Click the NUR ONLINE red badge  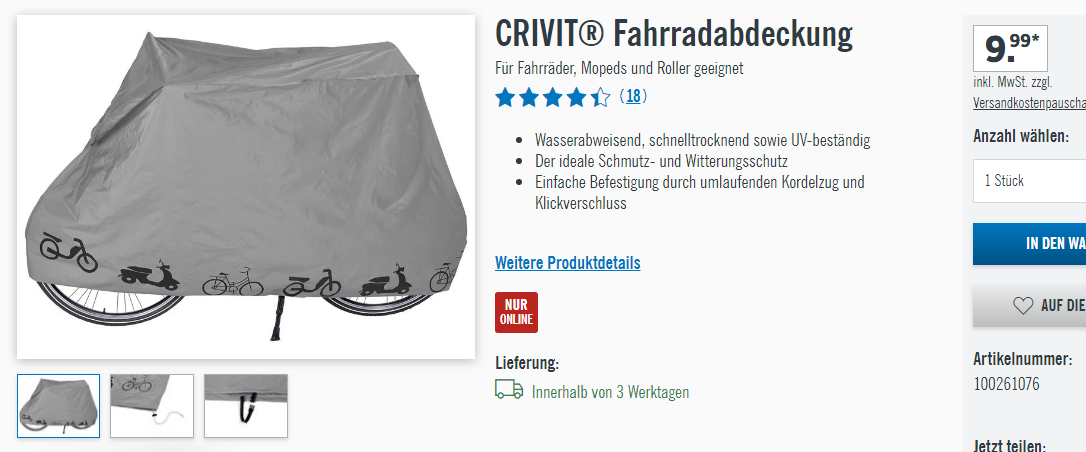coord(516,312)
